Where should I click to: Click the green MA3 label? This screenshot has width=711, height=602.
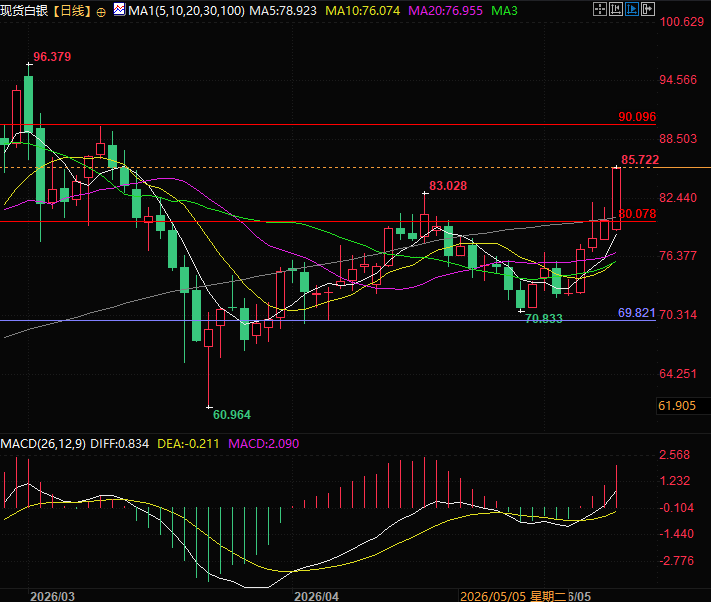(504, 10)
